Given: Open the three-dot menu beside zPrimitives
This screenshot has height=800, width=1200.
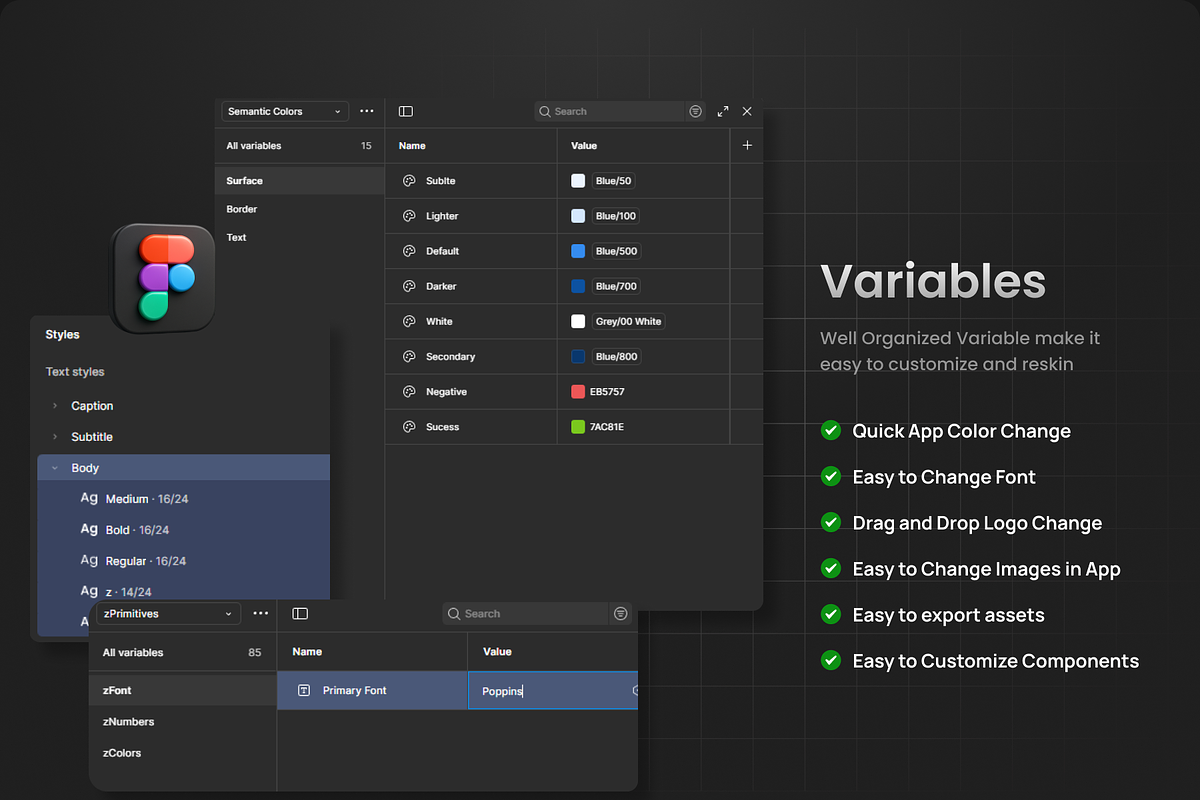Looking at the screenshot, I should coord(261,613).
